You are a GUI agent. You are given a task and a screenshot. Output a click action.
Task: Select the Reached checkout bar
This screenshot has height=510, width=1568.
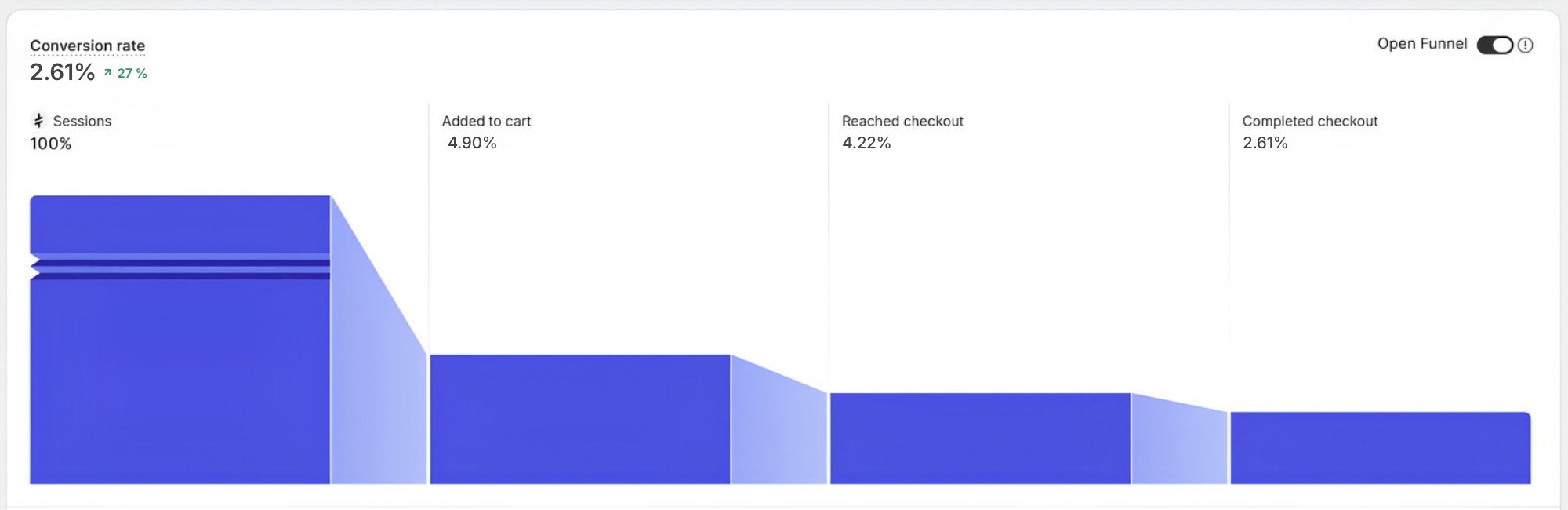pos(980,439)
